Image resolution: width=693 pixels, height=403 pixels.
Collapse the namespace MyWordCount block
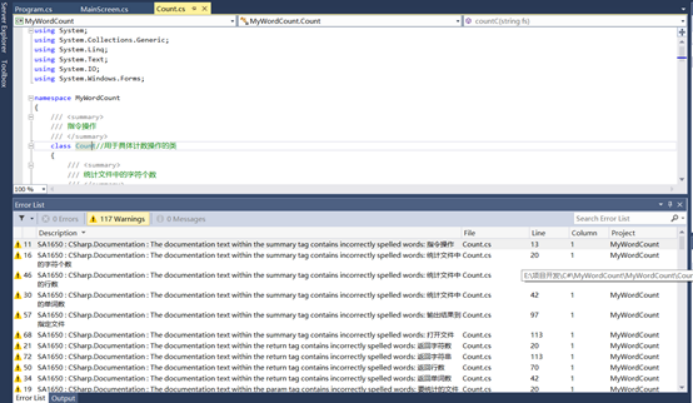(31, 98)
